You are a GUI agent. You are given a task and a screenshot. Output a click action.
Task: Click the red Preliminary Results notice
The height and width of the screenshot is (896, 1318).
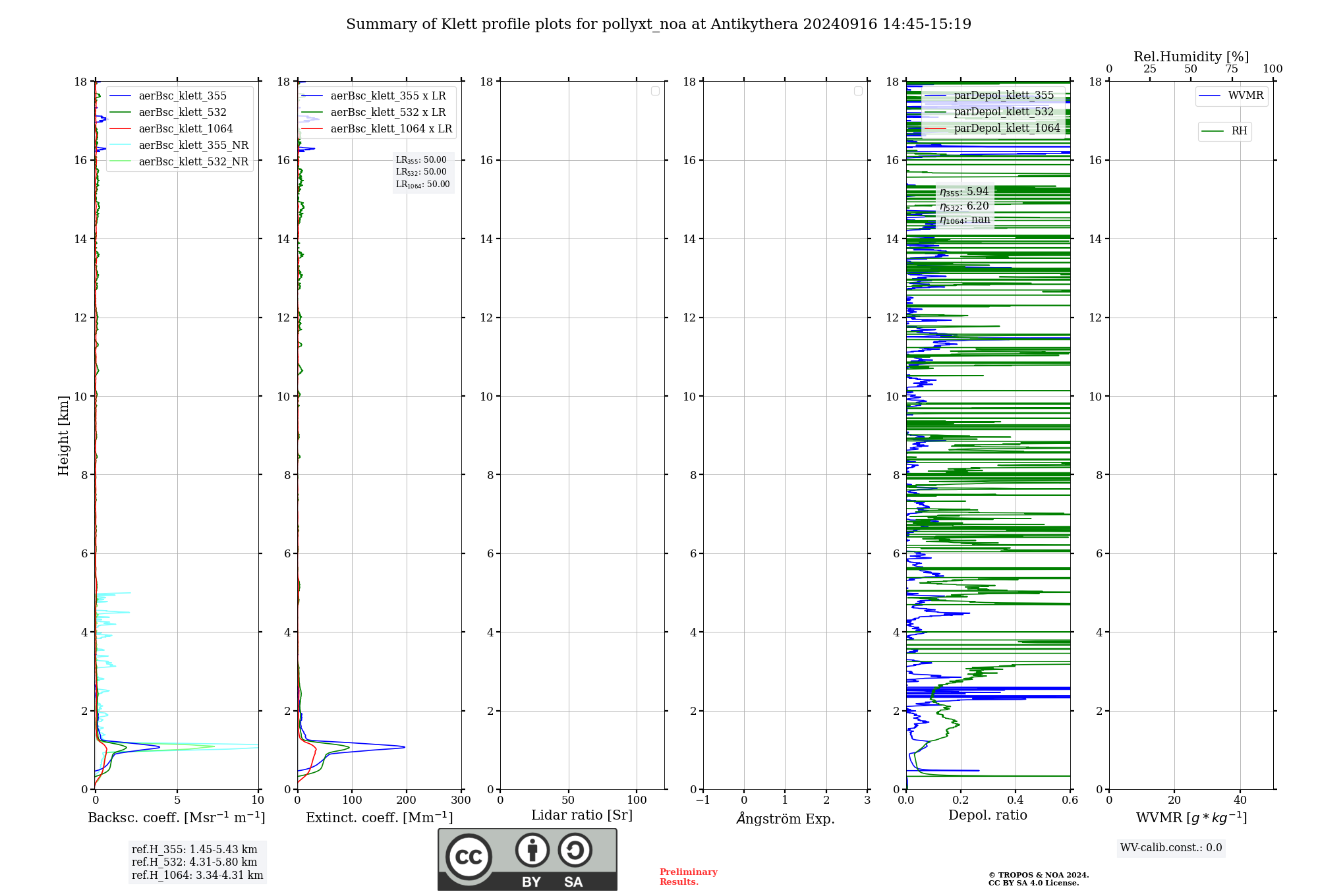click(689, 877)
